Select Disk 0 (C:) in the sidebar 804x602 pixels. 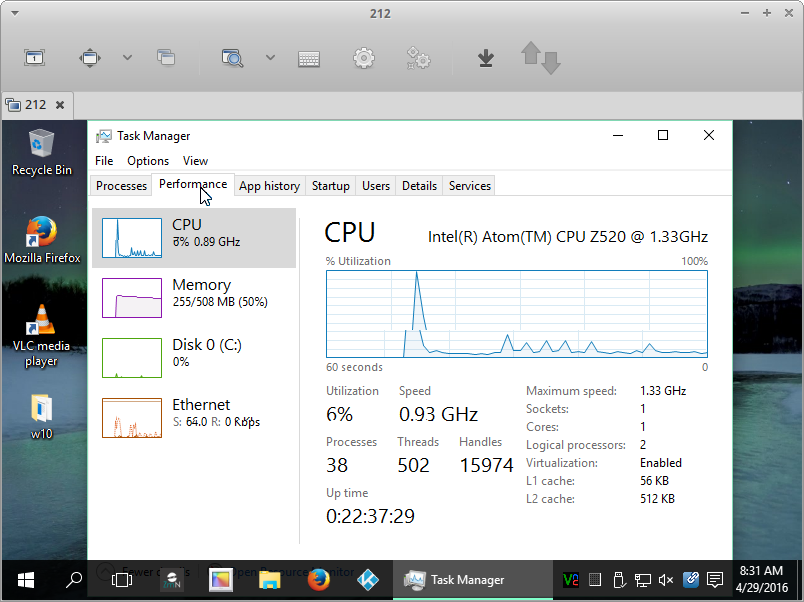(x=194, y=358)
